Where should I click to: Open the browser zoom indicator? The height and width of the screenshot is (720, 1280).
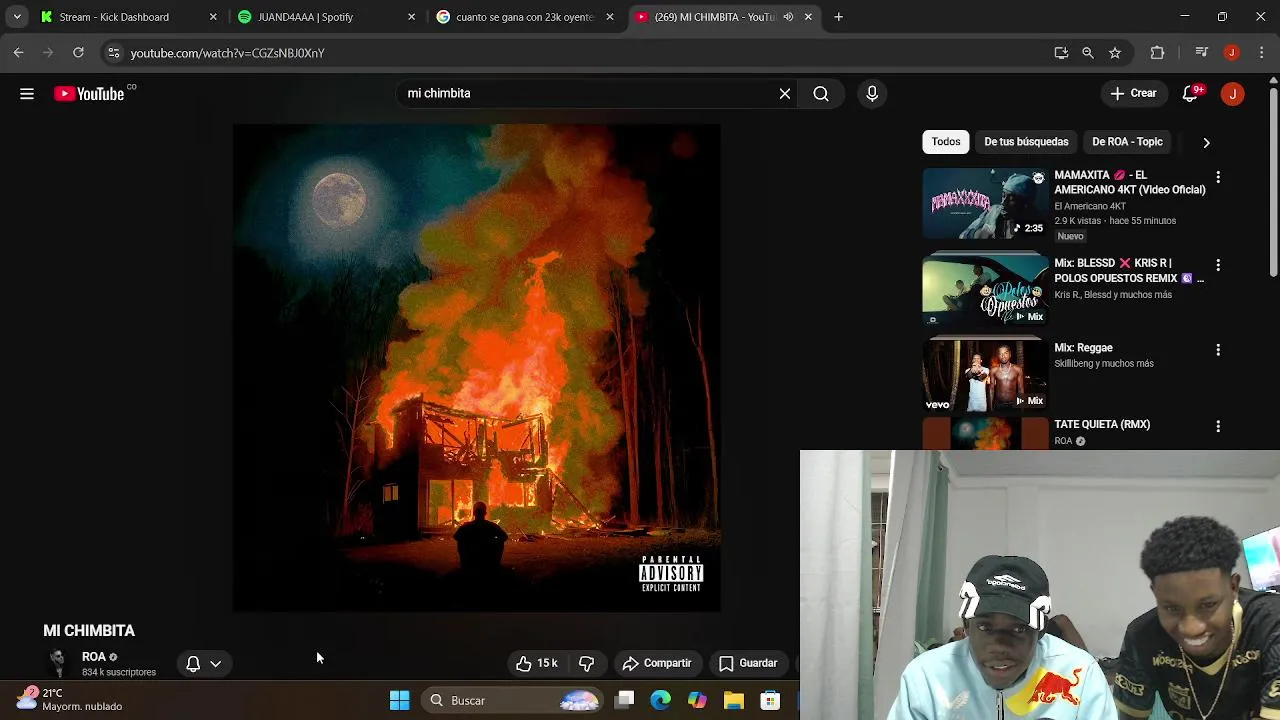click(1088, 53)
